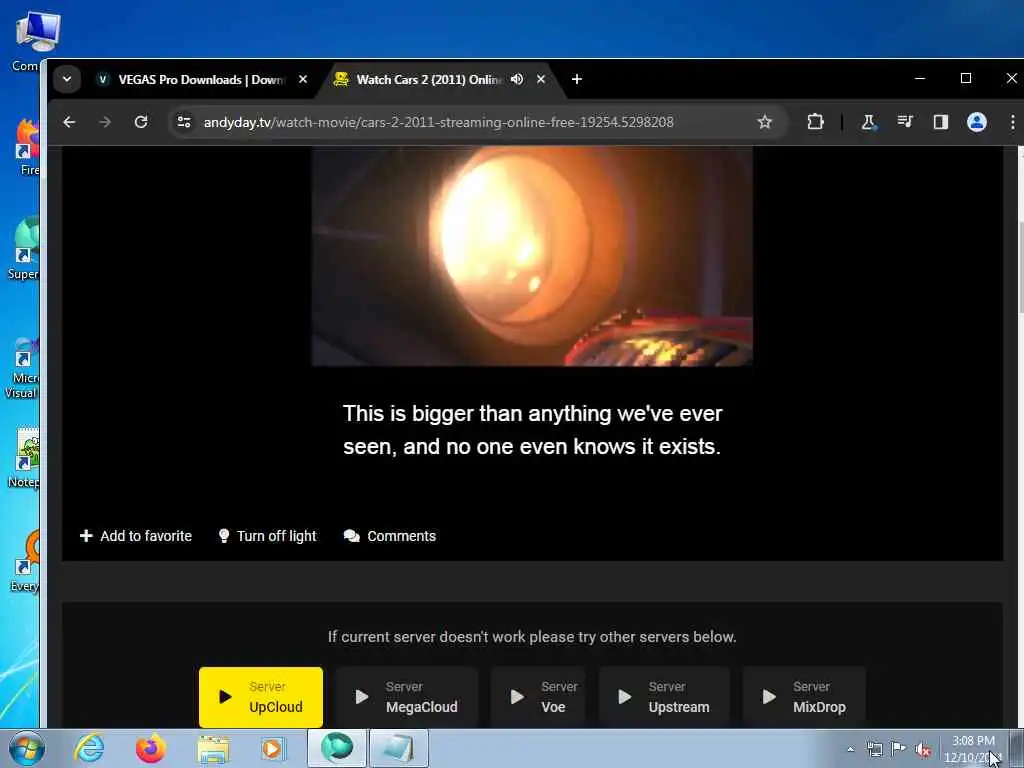Open Firefox desktop shortcut
Screen dimensions: 1024x768
click(27, 148)
